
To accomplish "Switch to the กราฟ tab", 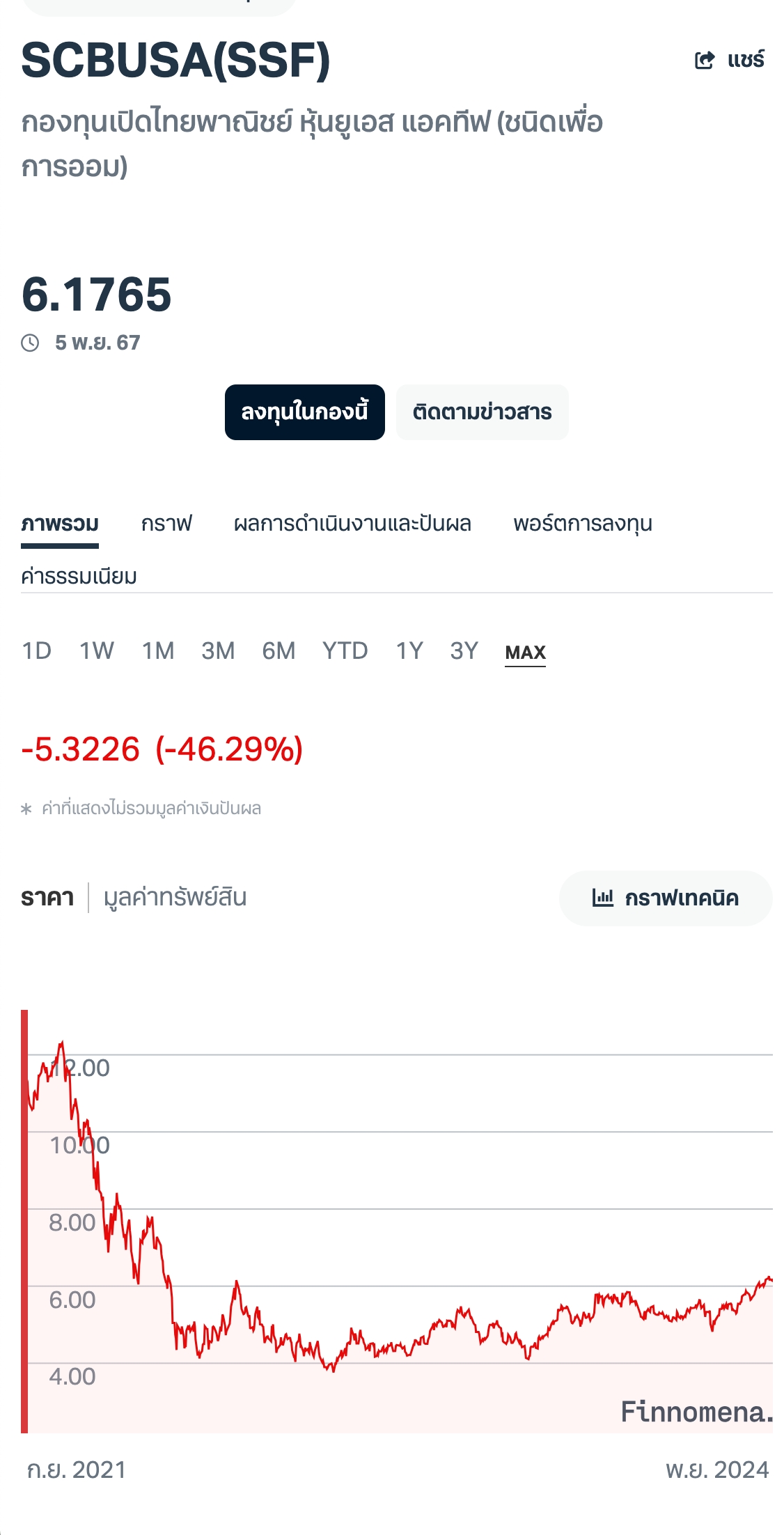I will [x=166, y=523].
